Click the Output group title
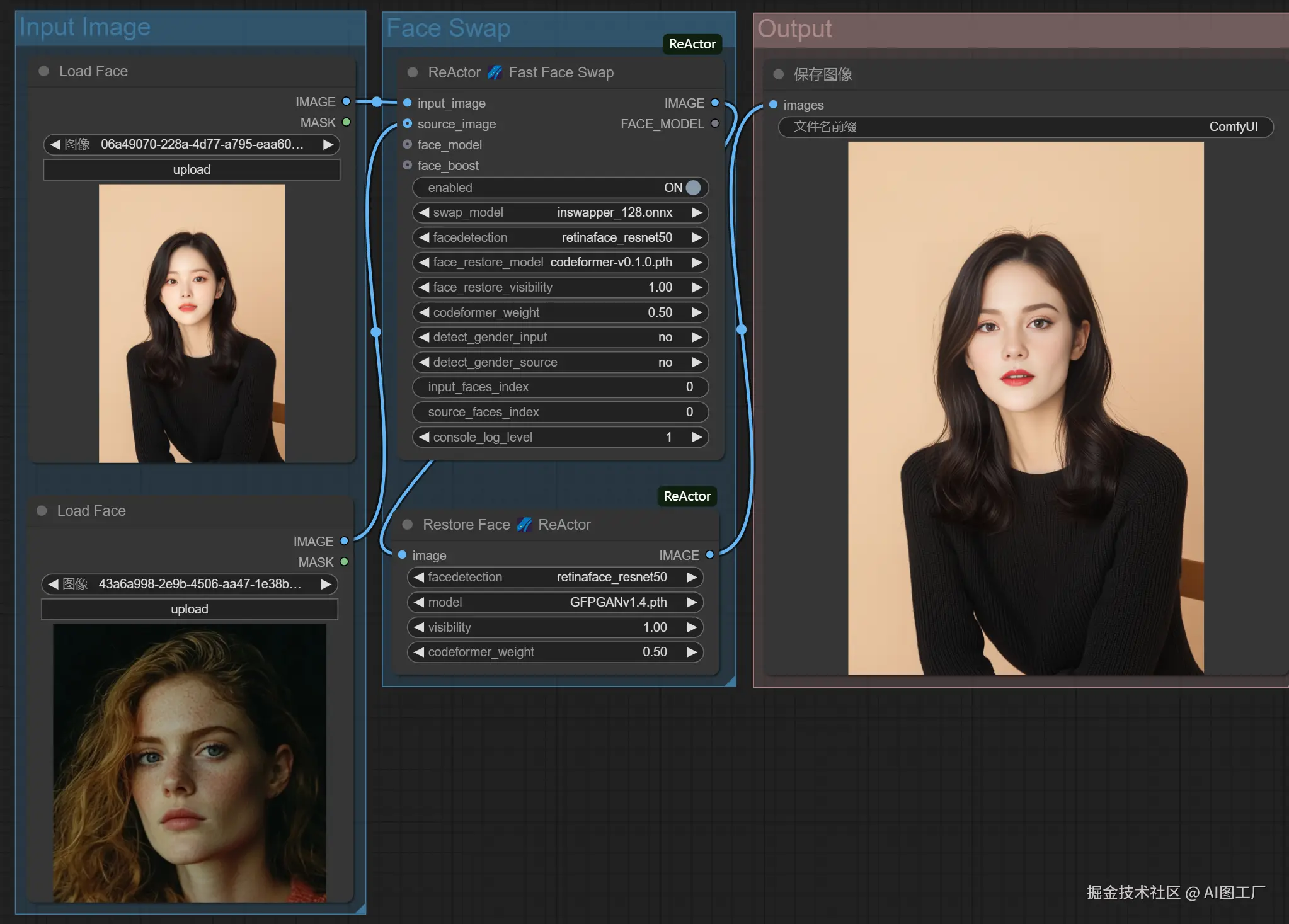This screenshot has height=924, width=1289. click(x=794, y=29)
